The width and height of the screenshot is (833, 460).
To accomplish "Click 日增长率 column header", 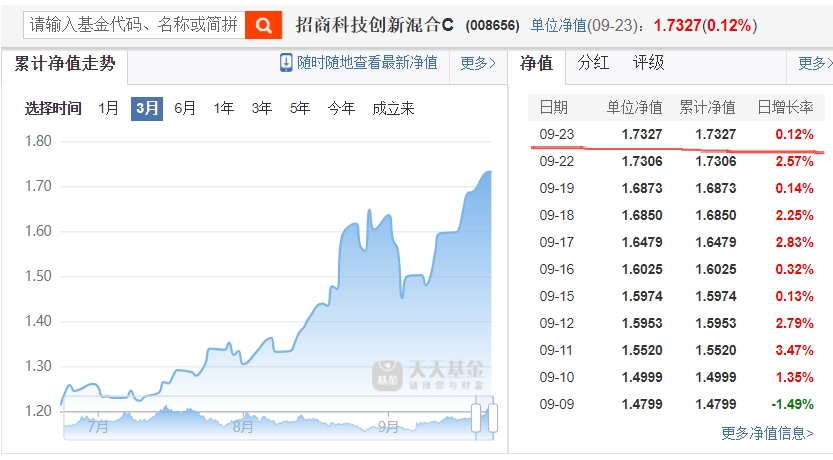I will pos(785,107).
